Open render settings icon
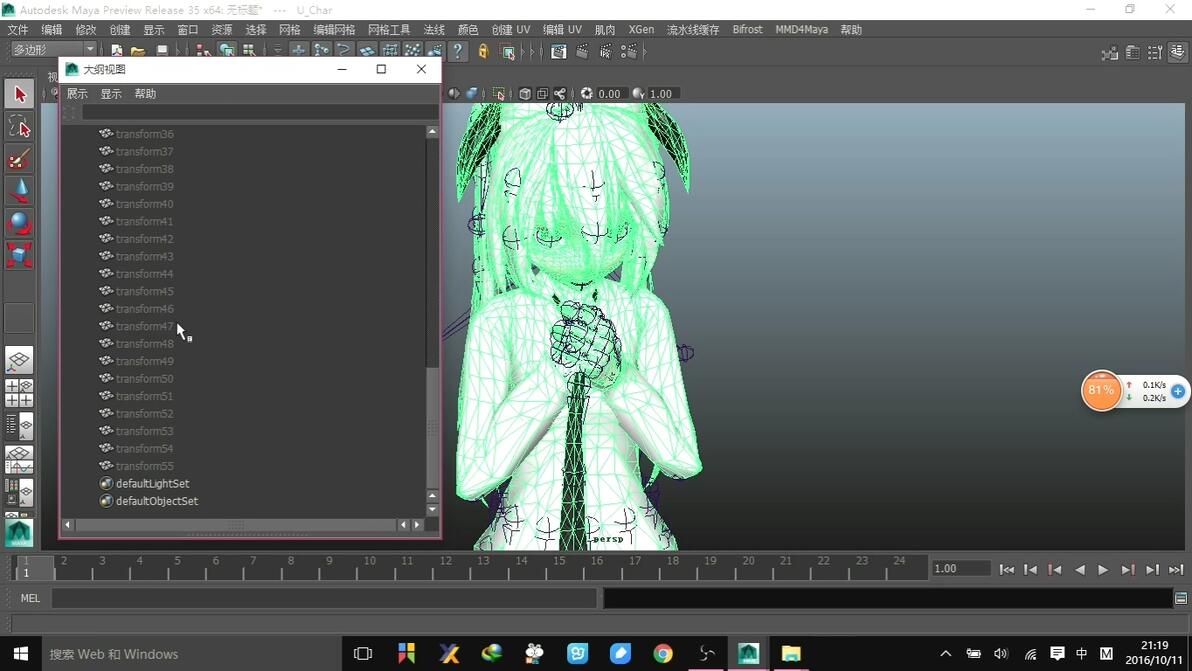Image resolution: width=1192 pixels, height=671 pixels. [x=629, y=51]
